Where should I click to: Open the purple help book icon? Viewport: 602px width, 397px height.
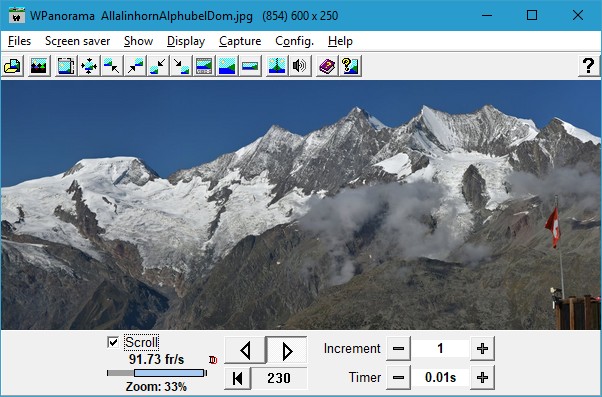pos(327,66)
